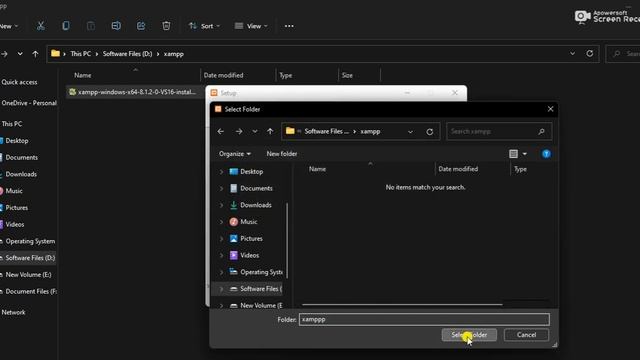Click the Search xampp field

tap(499, 131)
